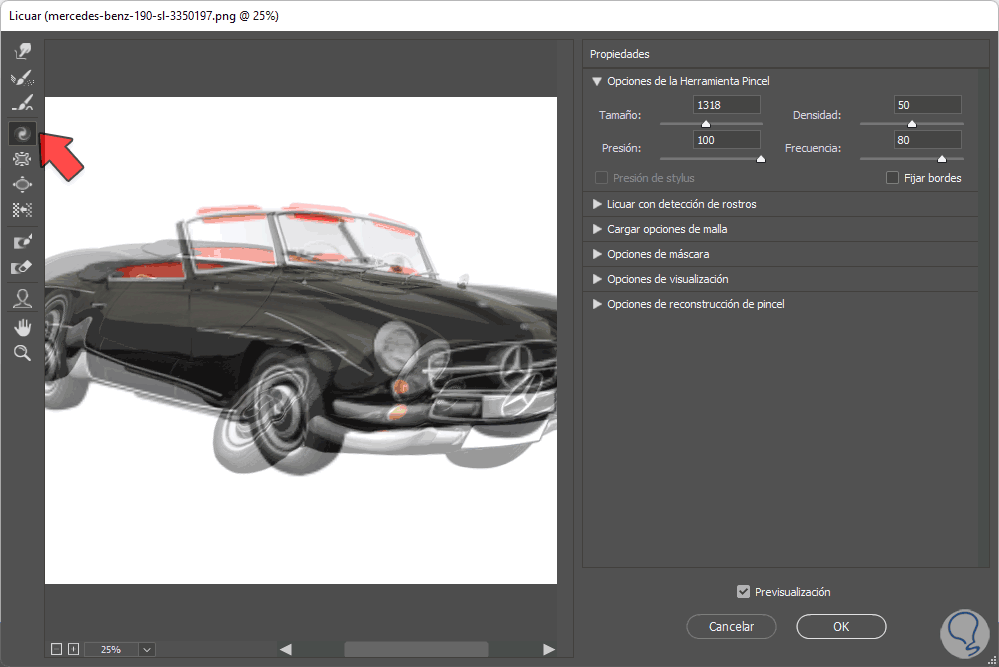This screenshot has height=667, width=999.
Task: Switch to the Hand tool
Action: point(22,326)
